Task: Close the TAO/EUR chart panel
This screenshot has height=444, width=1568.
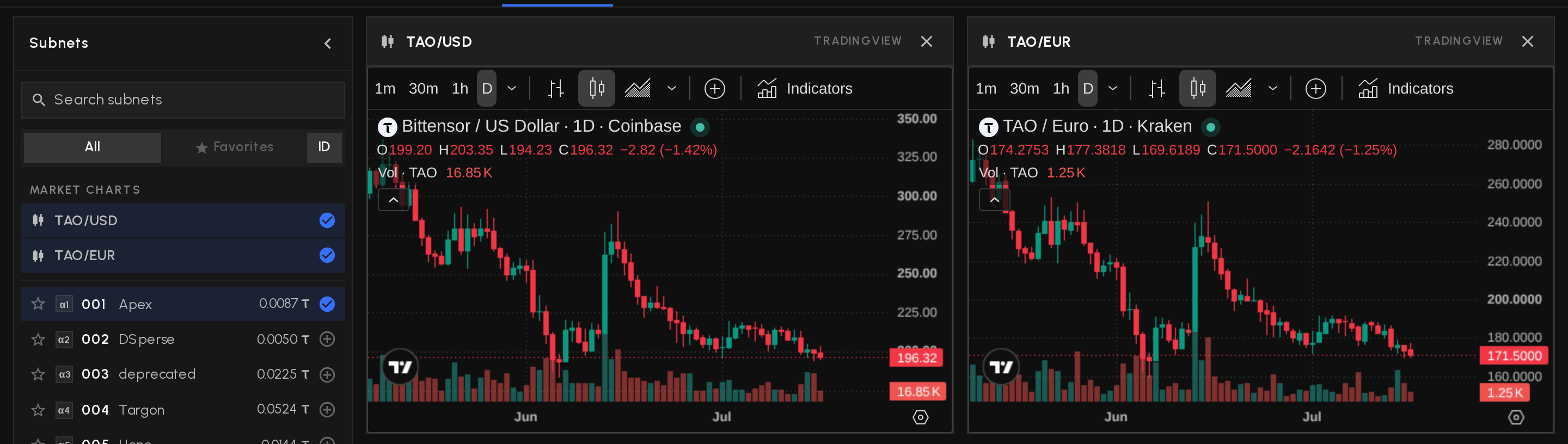Action: (1527, 41)
